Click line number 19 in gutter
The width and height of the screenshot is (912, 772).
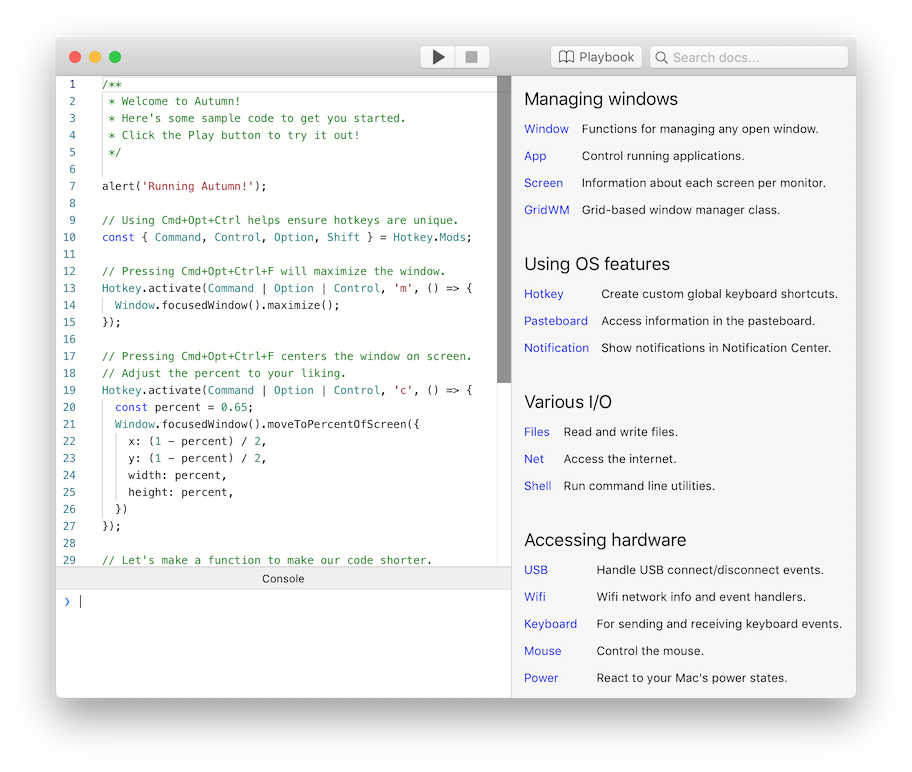click(69, 390)
